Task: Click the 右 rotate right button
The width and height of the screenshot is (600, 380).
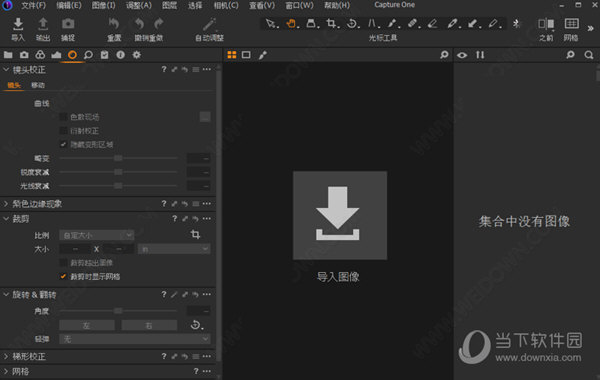Action: point(149,325)
